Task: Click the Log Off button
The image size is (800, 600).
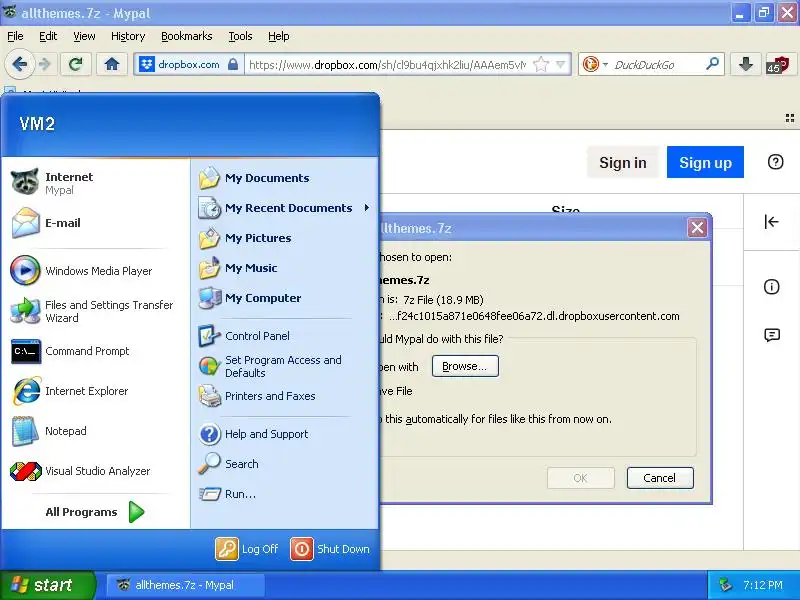Action: click(x=247, y=549)
